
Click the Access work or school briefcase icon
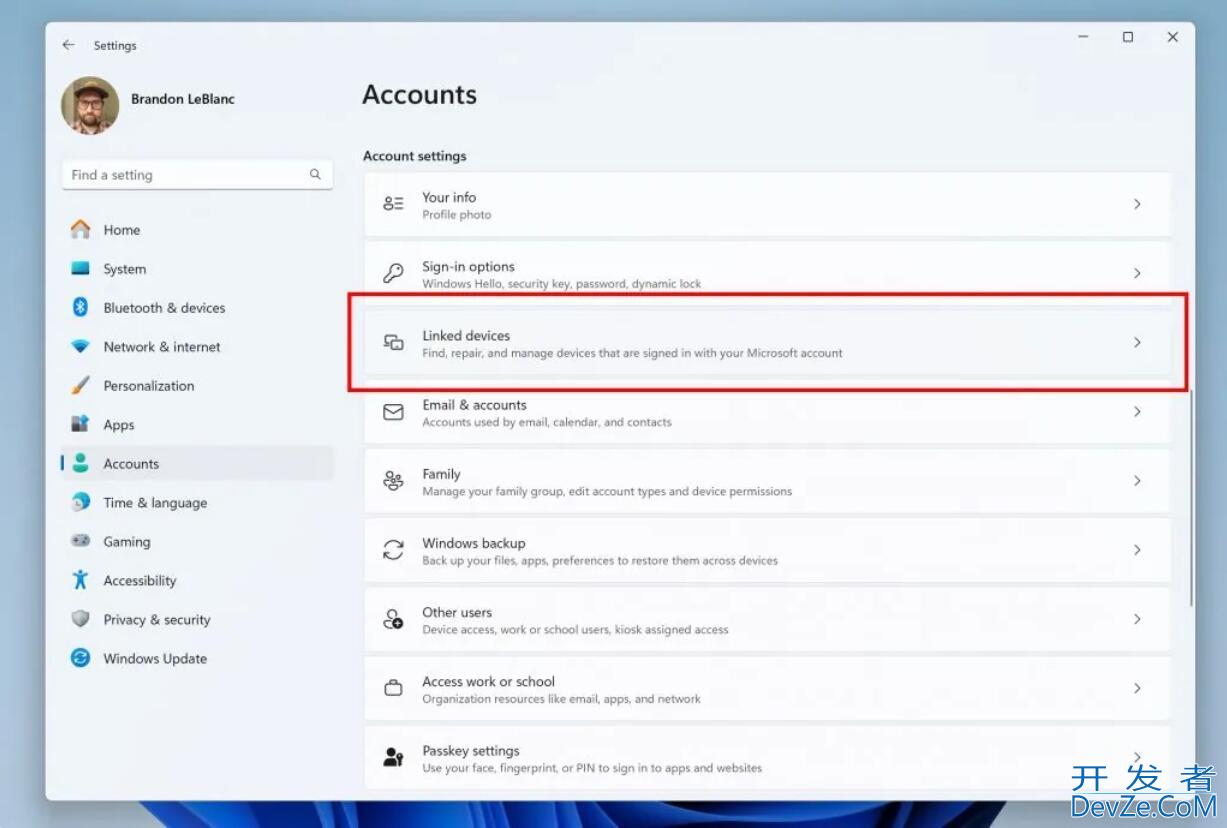pyautogui.click(x=394, y=688)
